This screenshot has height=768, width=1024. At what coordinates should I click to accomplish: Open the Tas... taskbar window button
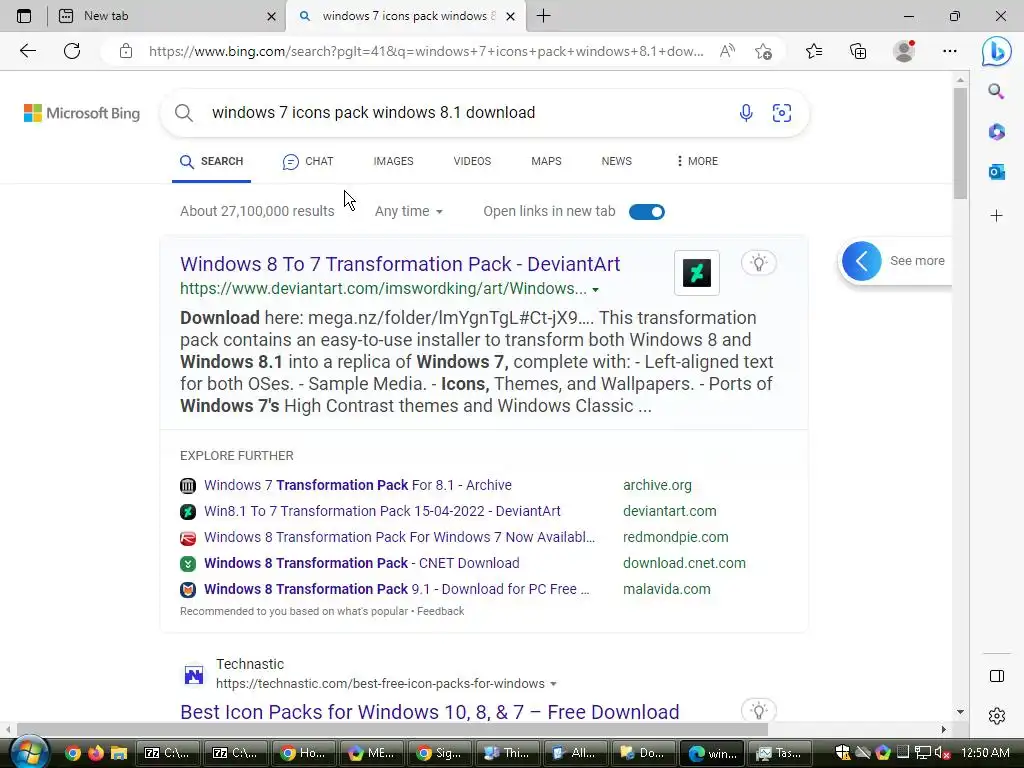pos(779,753)
